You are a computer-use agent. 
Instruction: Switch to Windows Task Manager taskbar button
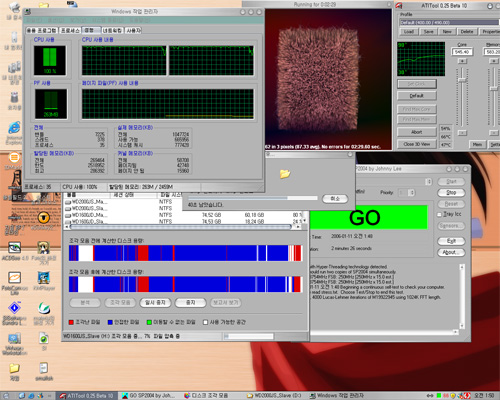pos(337,396)
